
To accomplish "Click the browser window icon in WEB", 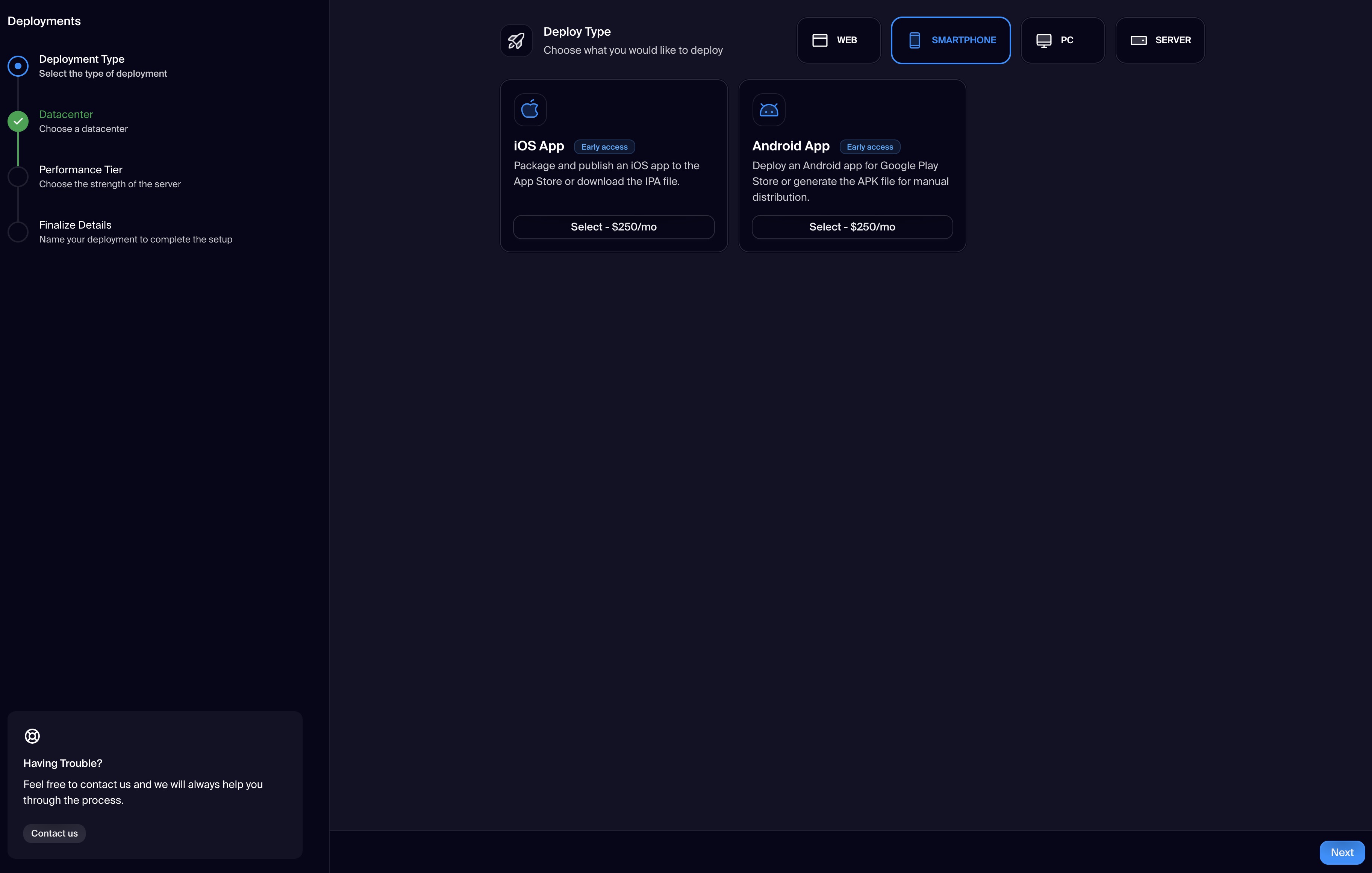I will [819, 41].
